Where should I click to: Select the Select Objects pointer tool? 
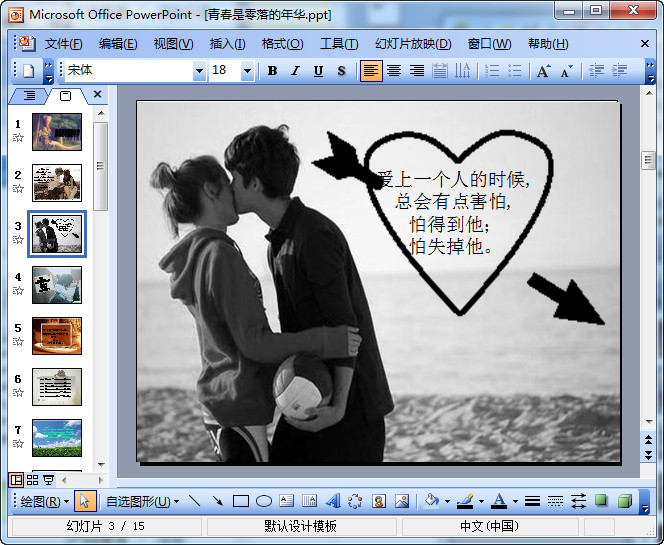pos(85,501)
